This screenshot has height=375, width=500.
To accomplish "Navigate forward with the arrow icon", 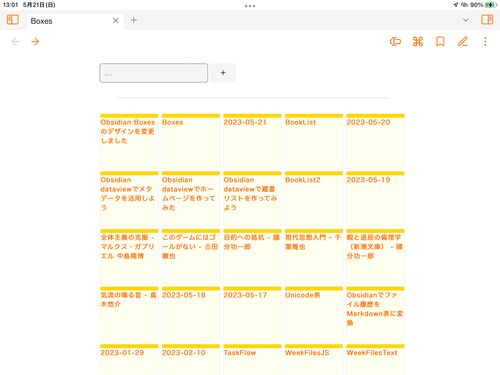I will (35, 42).
